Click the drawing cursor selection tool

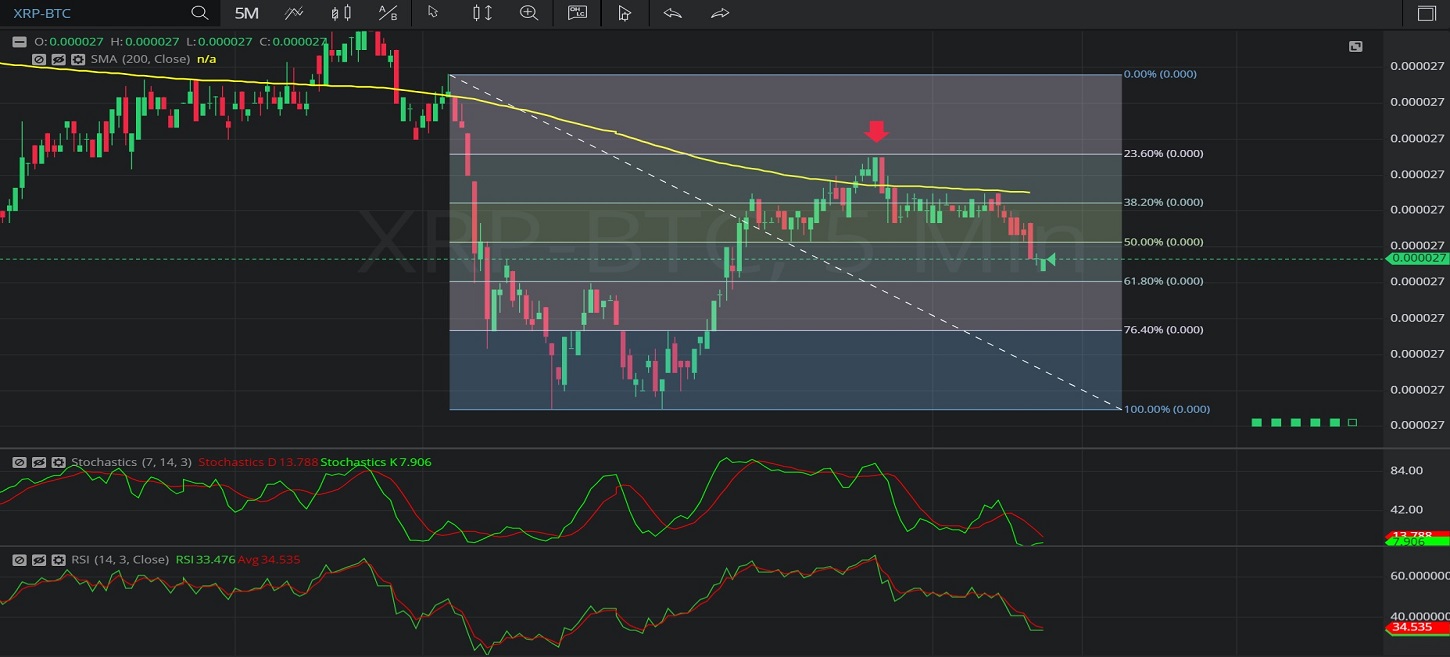point(624,13)
